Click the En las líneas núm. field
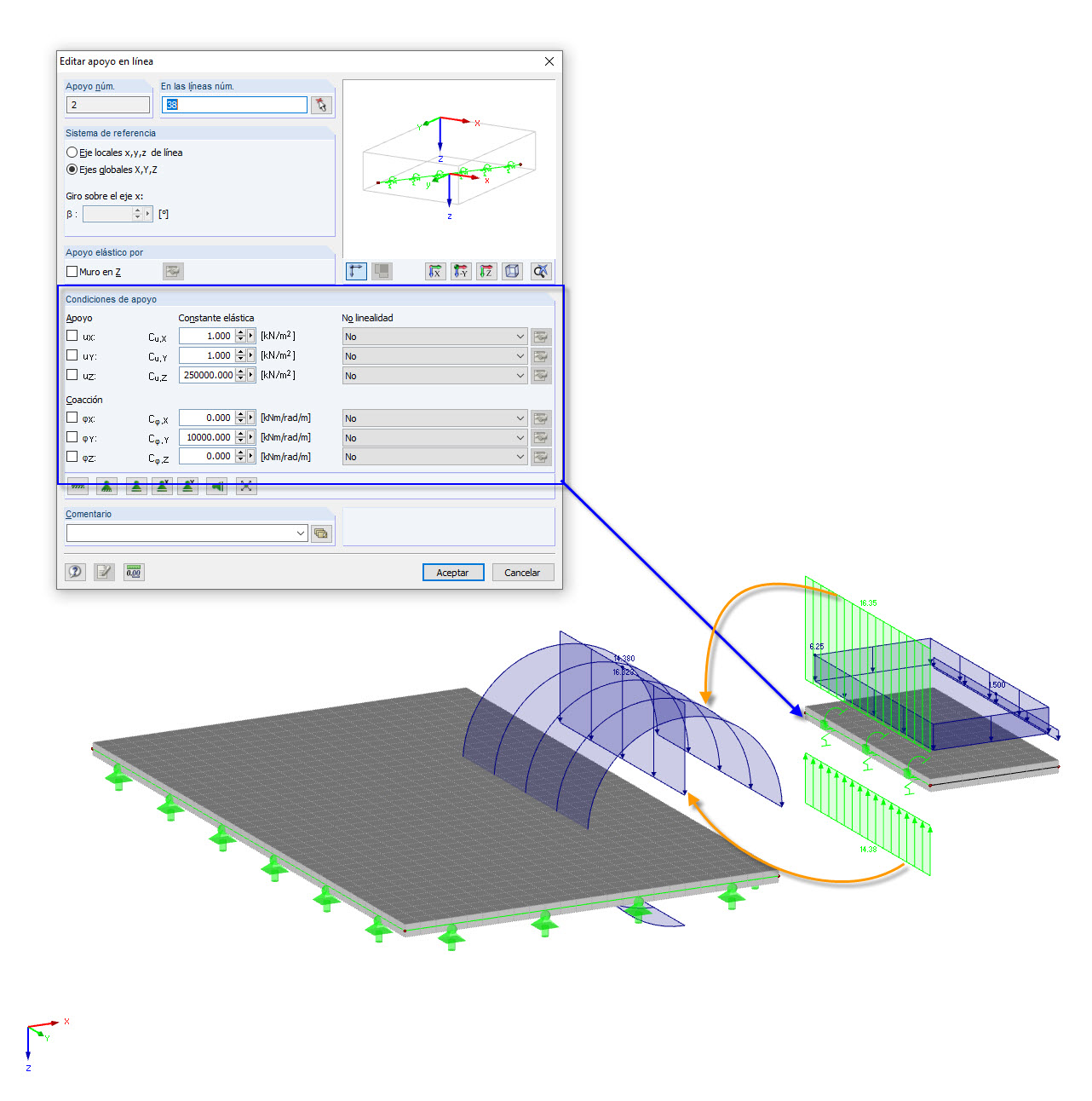 [x=234, y=105]
